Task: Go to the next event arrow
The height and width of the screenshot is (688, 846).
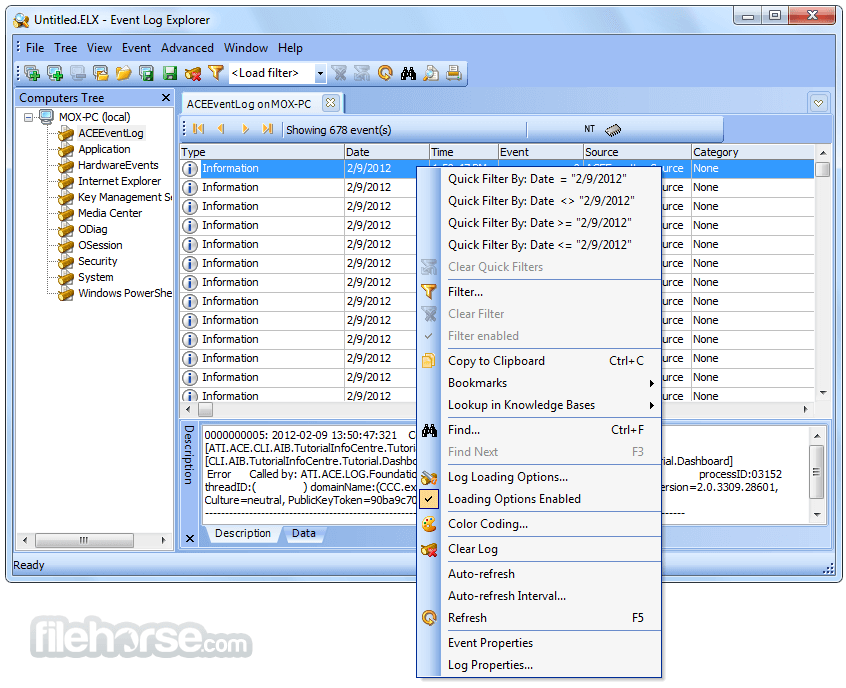Action: coord(245,129)
